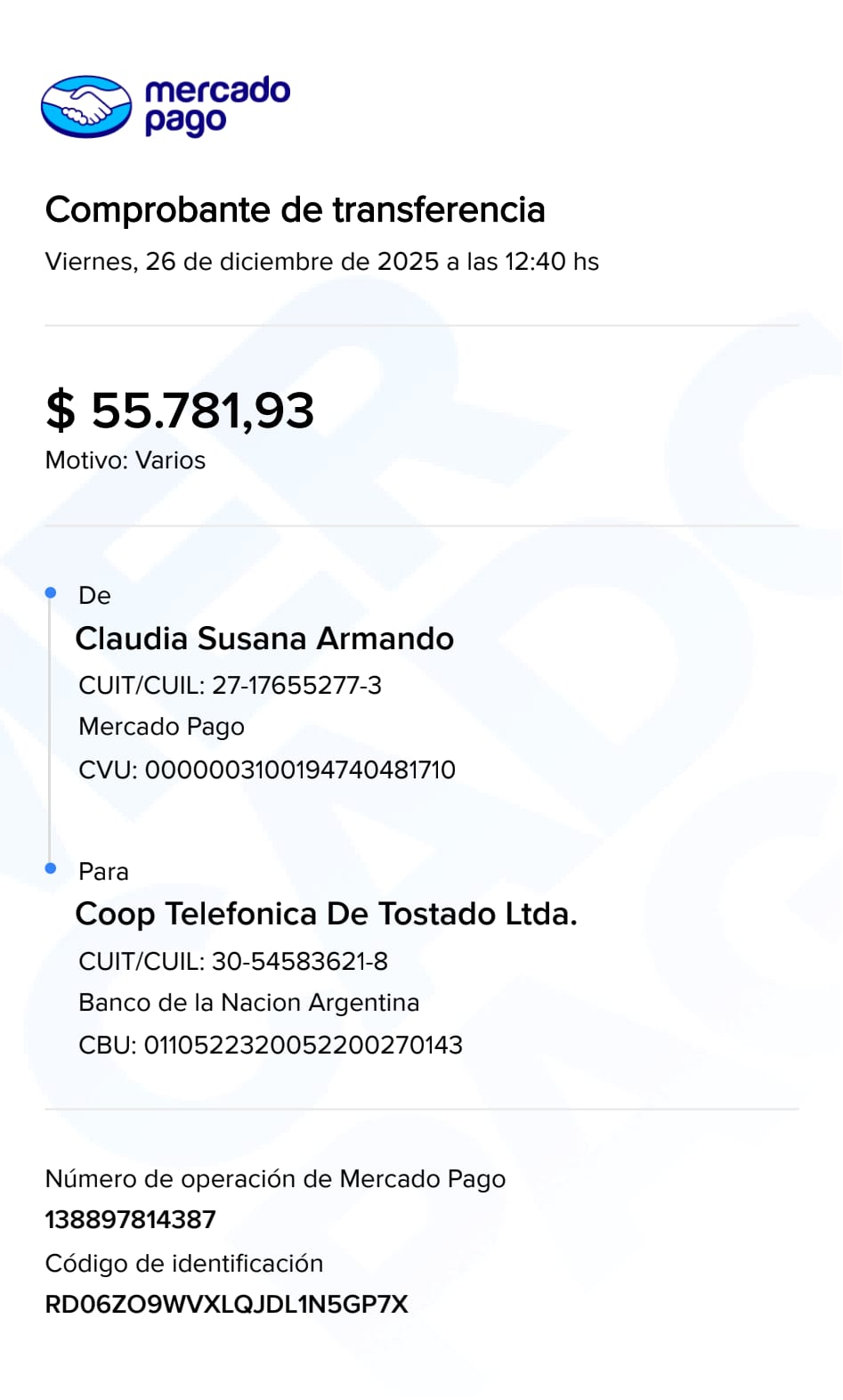The image size is (843, 1400).
Task: Select the recipient CBU number
Action: point(271,1045)
